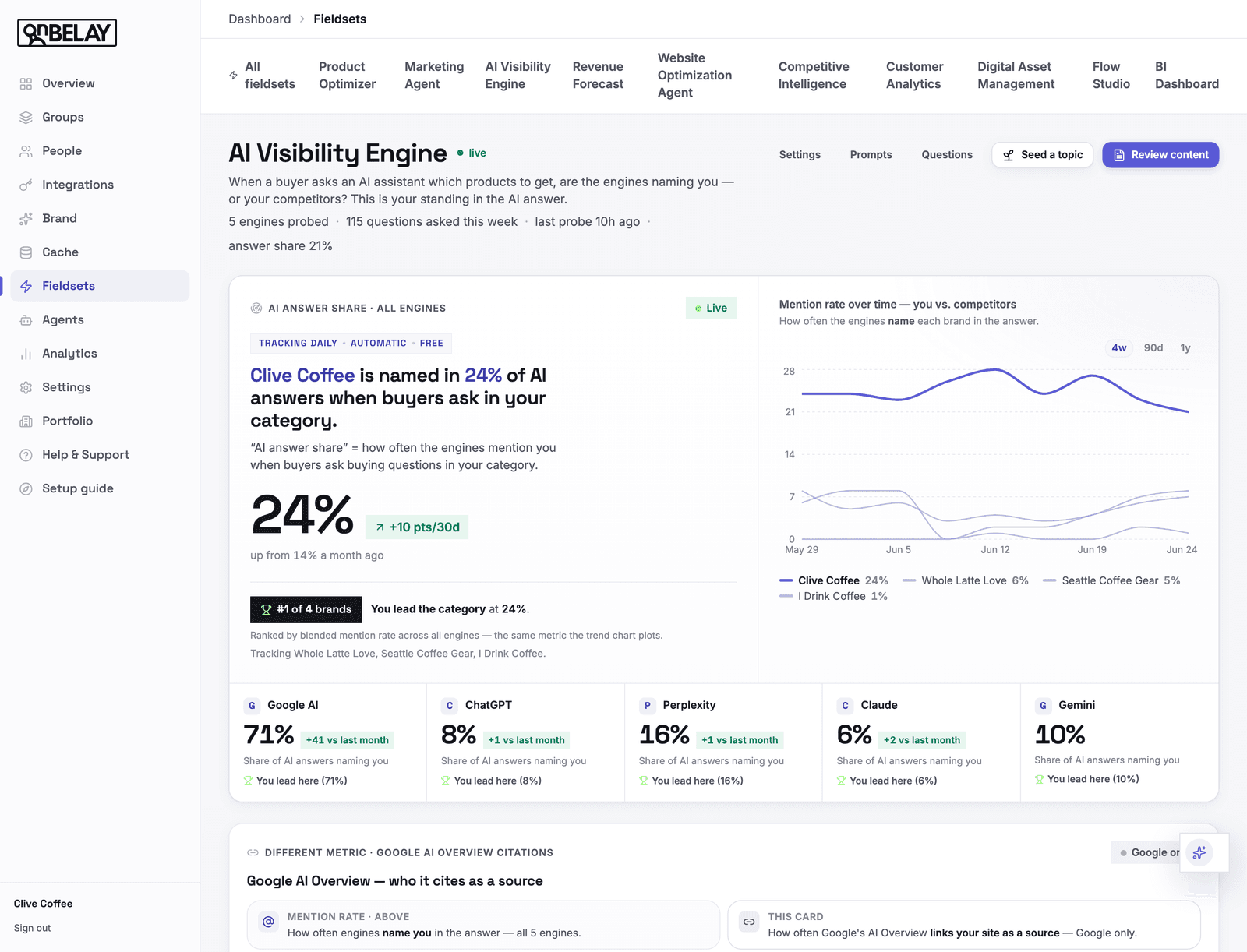Click the Settings gear icon in sidebar
1247x952 pixels.
coord(26,387)
